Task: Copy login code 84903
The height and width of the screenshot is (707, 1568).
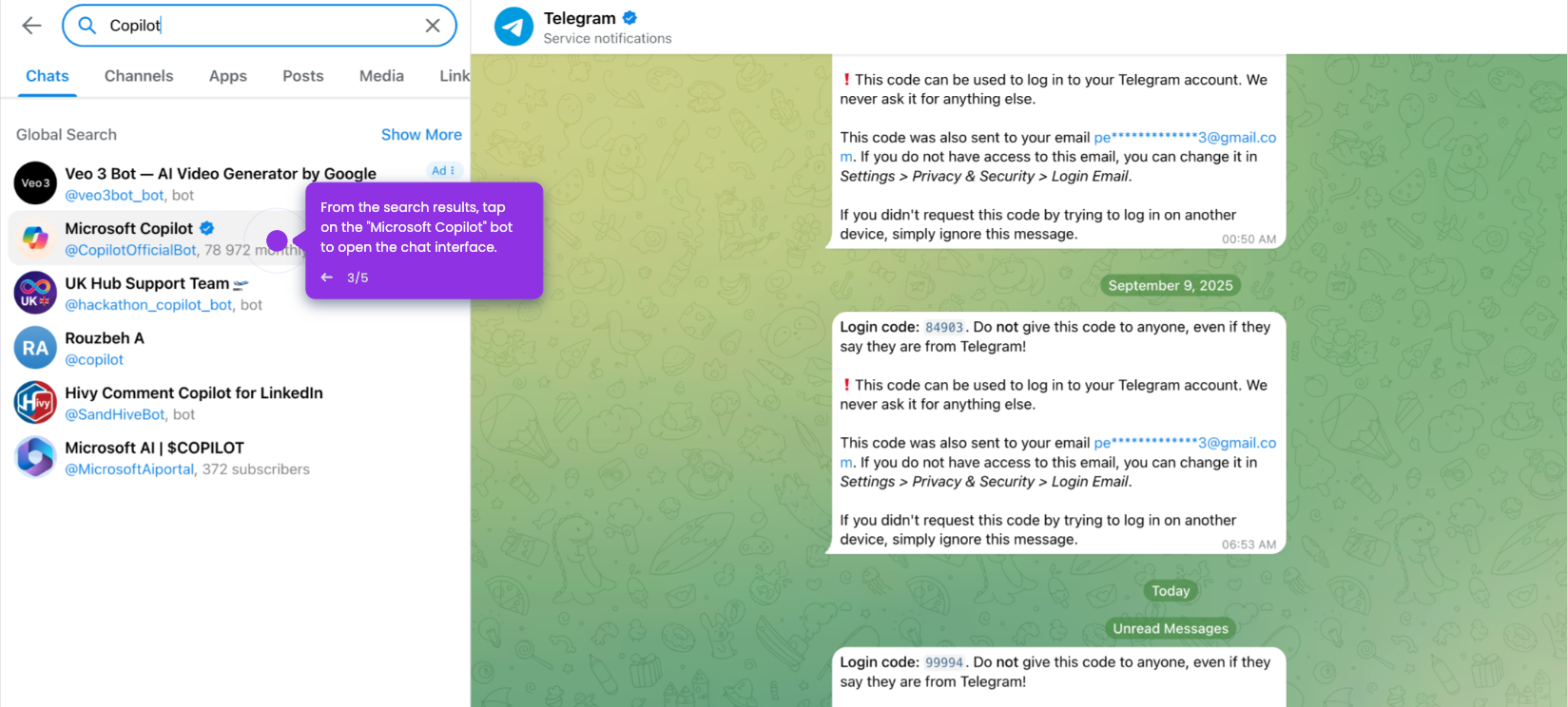Action: pos(944,328)
